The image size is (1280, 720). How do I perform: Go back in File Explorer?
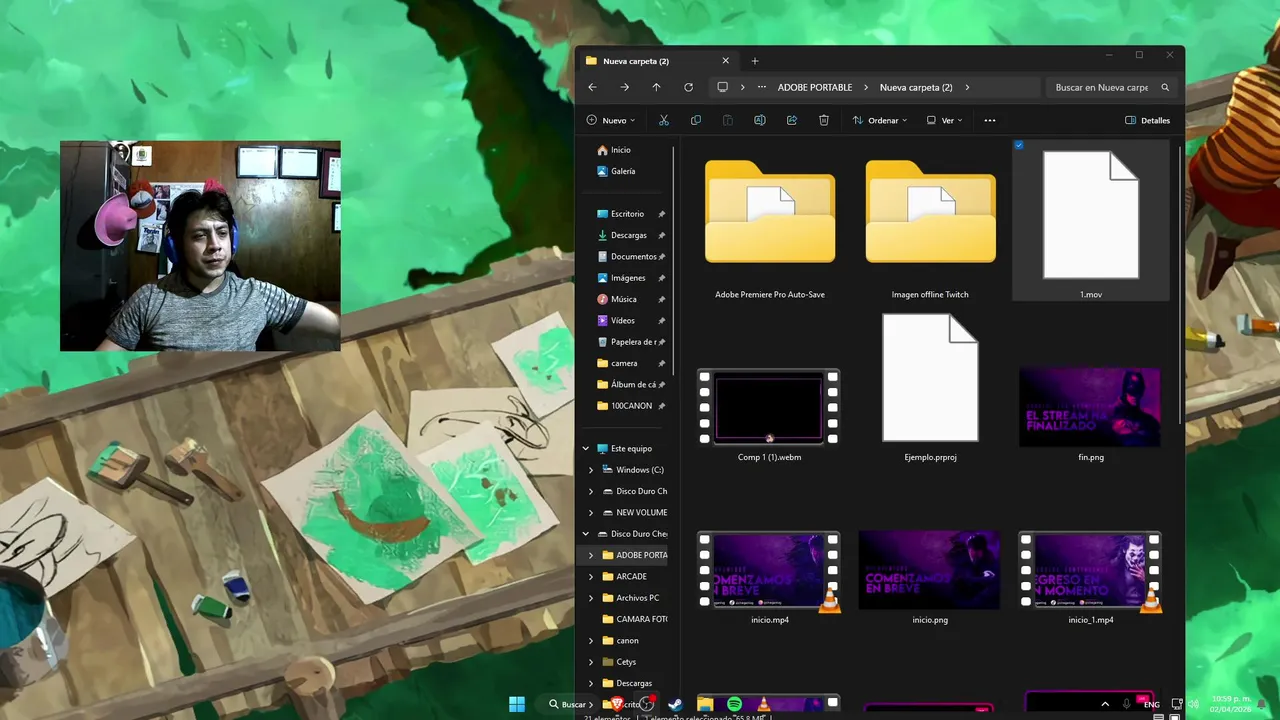[592, 87]
